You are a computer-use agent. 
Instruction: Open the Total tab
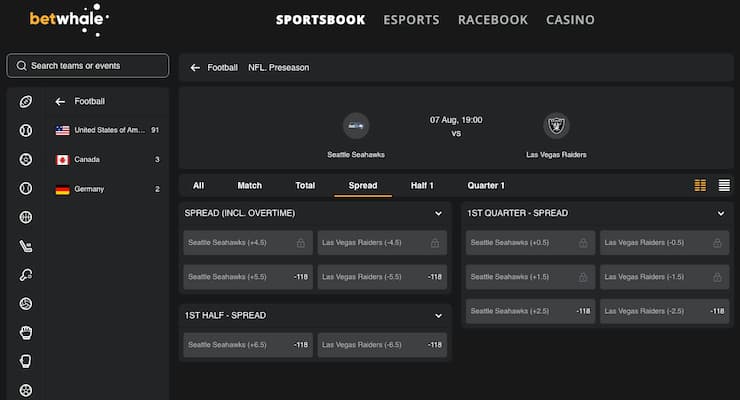point(305,186)
